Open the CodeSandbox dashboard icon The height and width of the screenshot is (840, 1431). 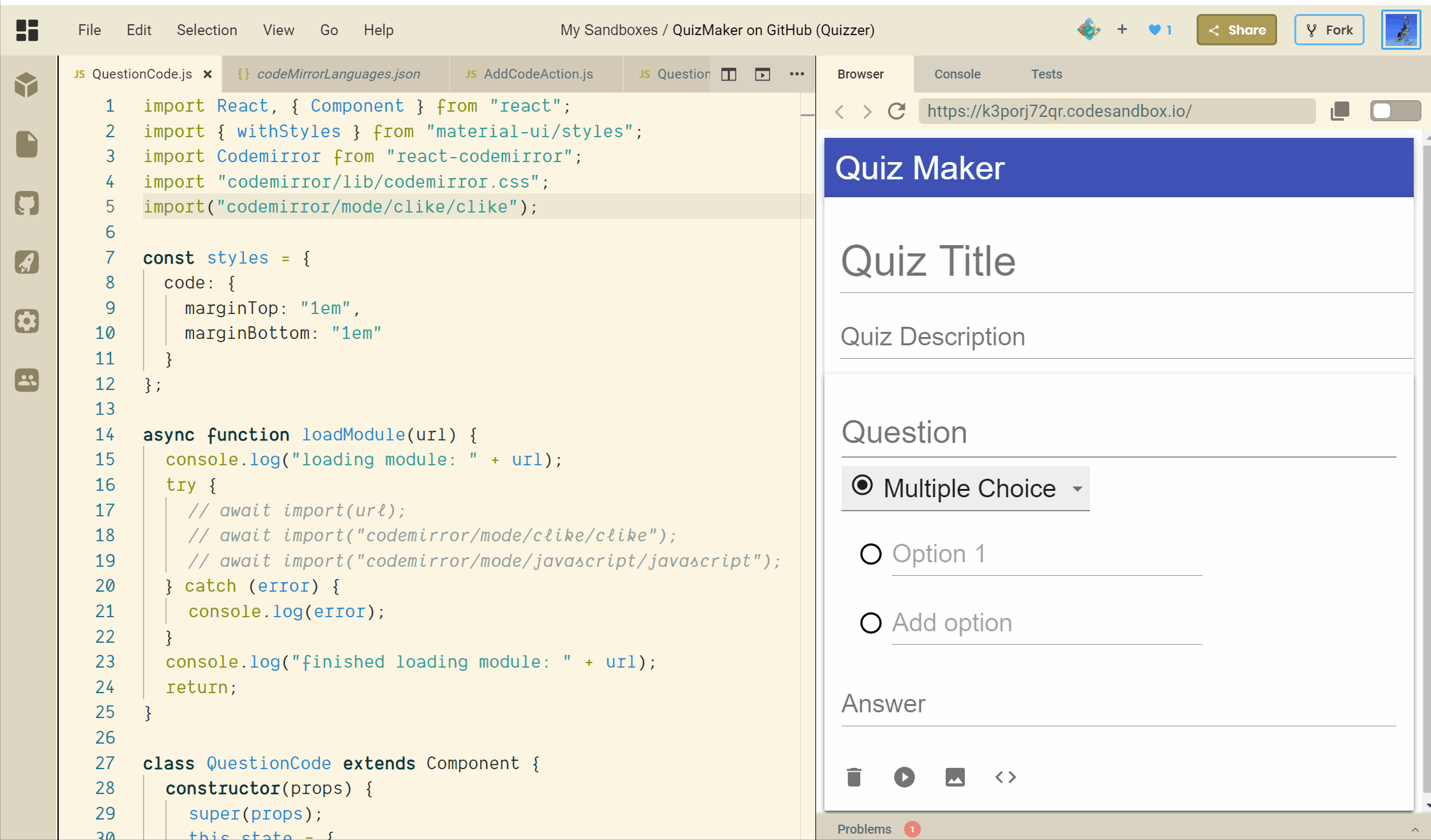27,30
